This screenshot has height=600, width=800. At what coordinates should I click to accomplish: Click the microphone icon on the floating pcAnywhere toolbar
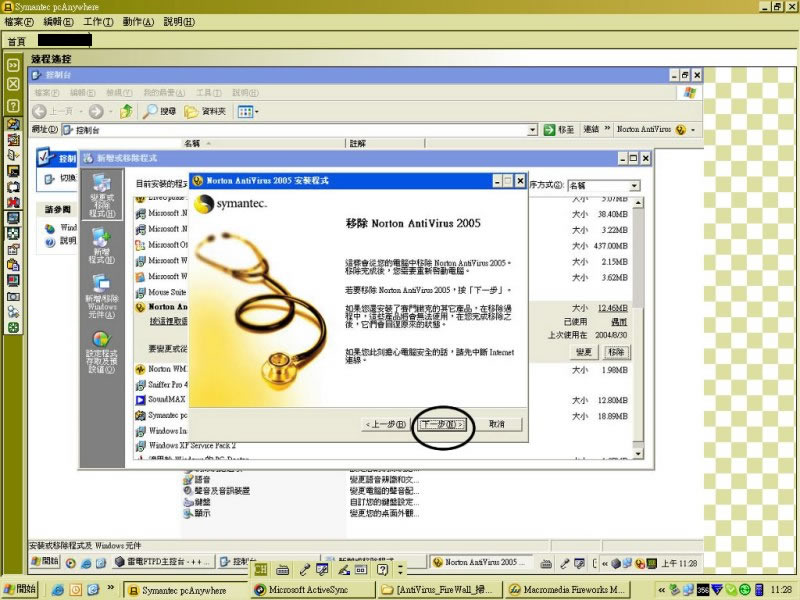click(305, 570)
